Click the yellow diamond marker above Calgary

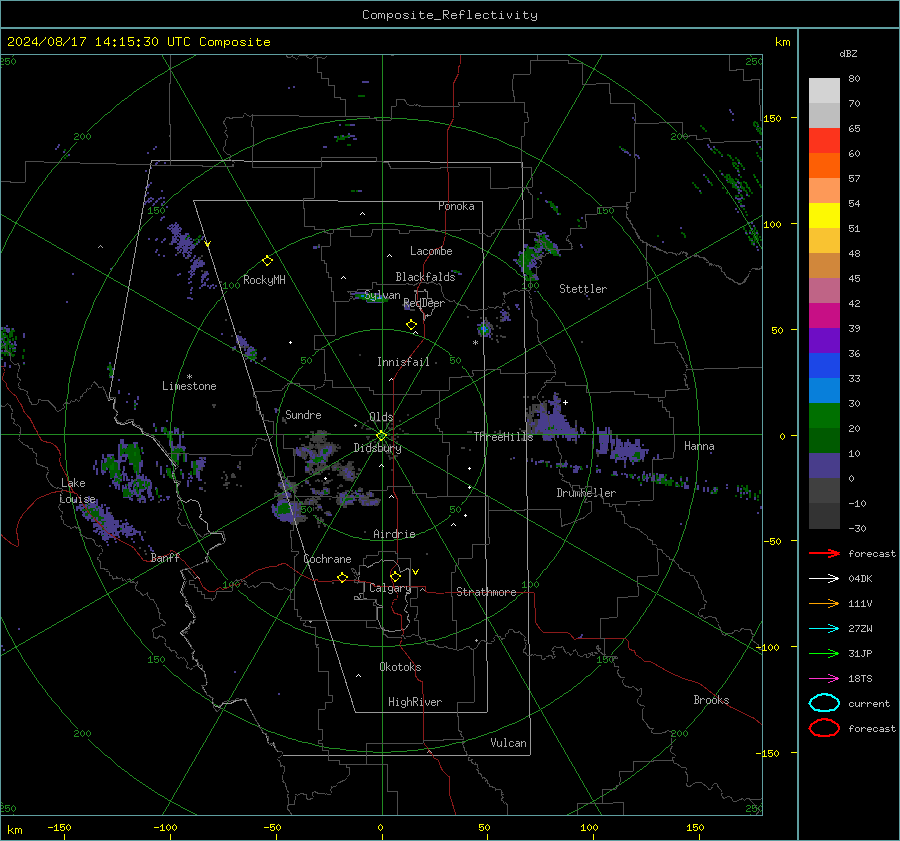click(x=395, y=576)
